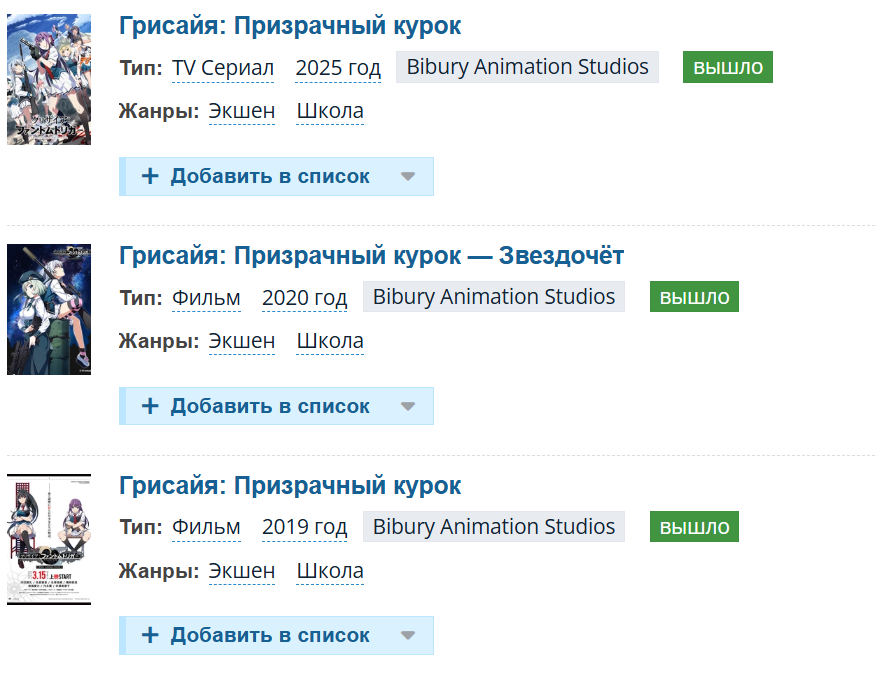Image resolution: width=877 pixels, height=682 pixels.
Task: Open Звездочёт film poster thumbnail
Action: [49, 309]
